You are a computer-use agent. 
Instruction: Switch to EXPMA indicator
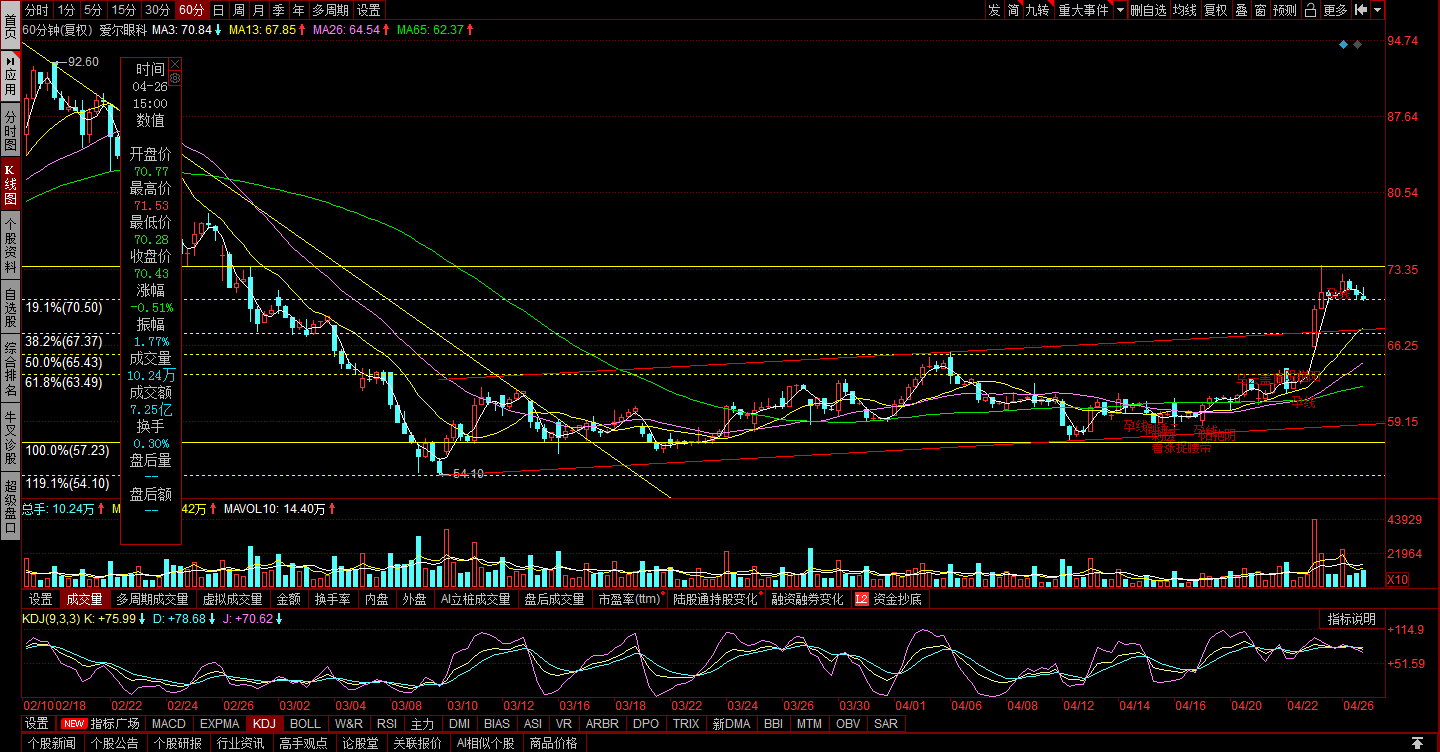pyautogui.click(x=219, y=723)
